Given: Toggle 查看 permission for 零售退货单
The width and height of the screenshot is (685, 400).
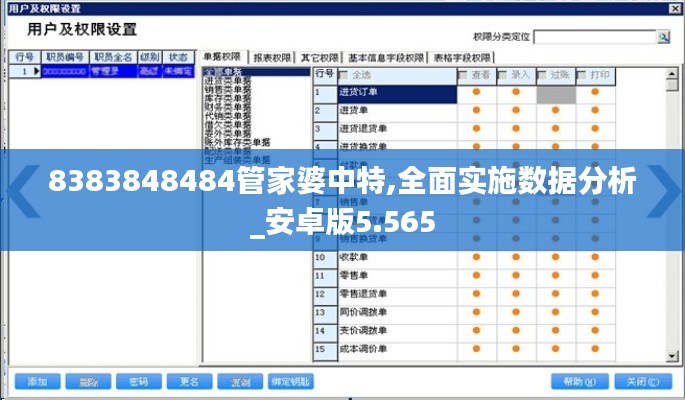Looking at the screenshot, I should point(476,294).
